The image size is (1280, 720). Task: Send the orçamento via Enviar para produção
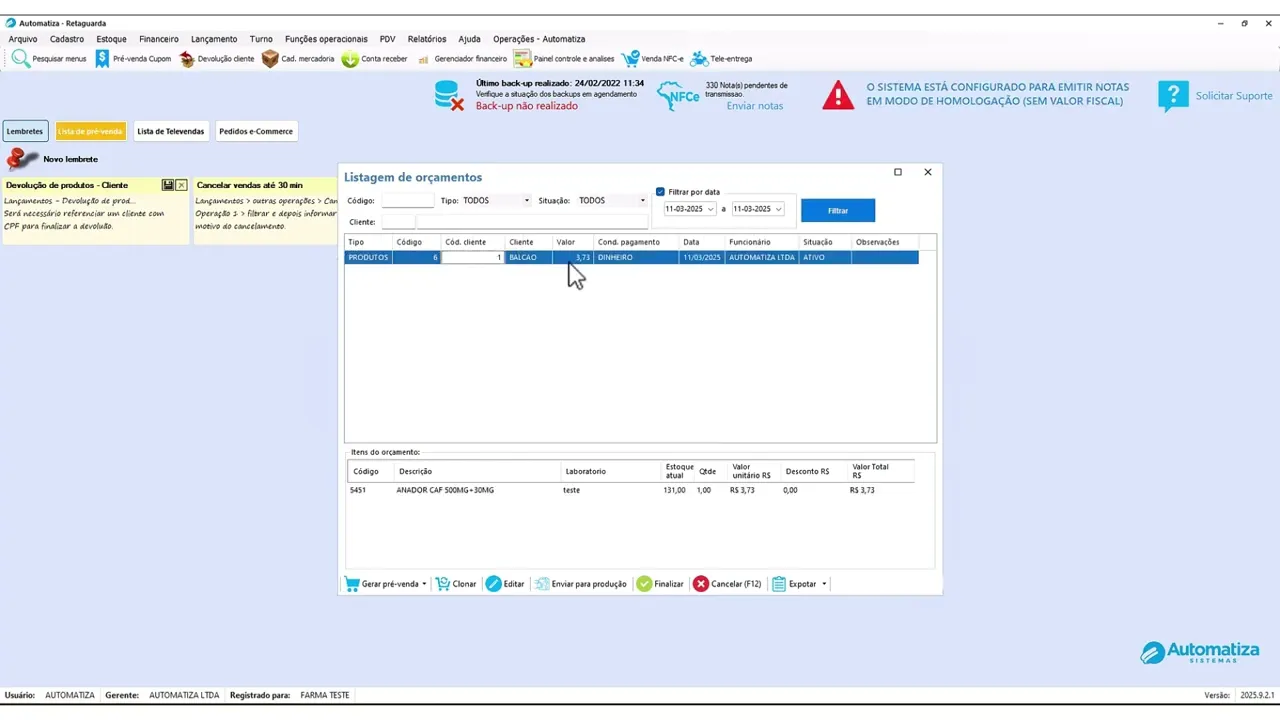pyautogui.click(x=581, y=584)
